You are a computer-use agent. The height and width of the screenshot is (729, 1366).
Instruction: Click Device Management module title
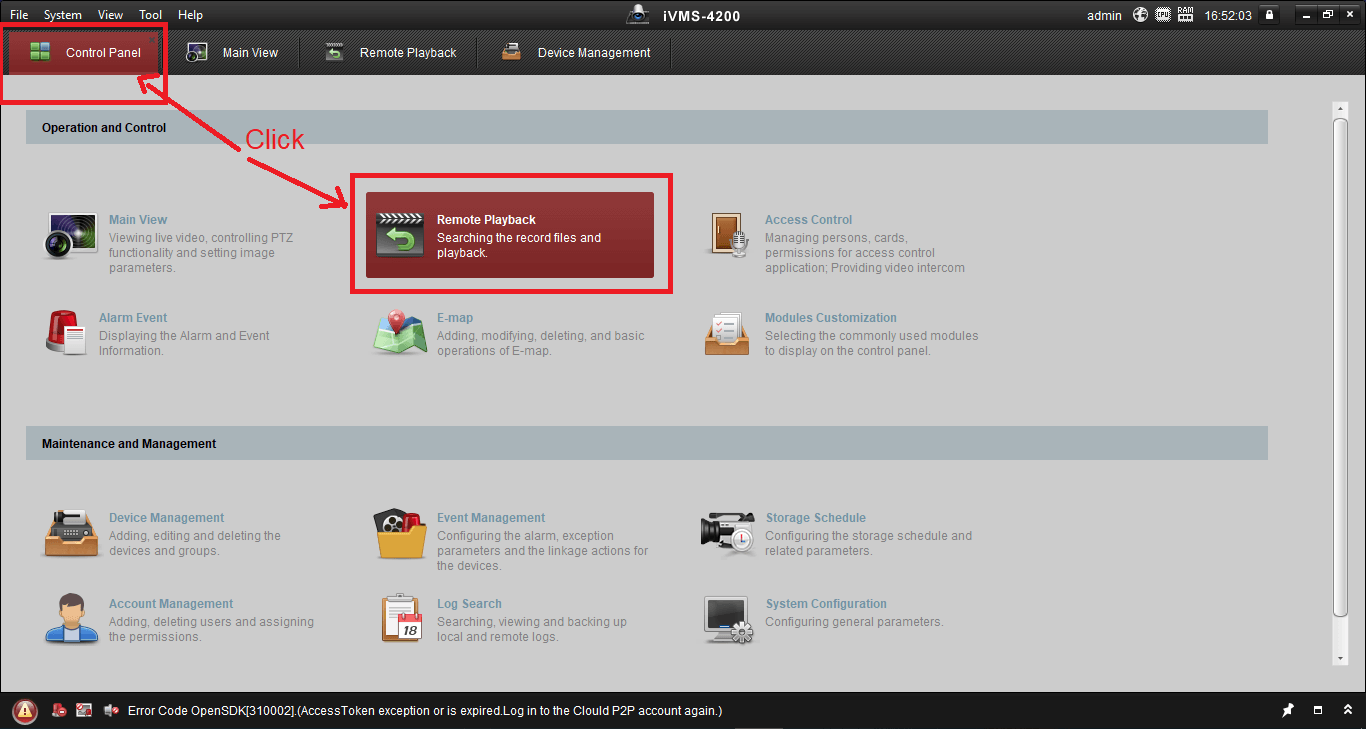click(167, 518)
